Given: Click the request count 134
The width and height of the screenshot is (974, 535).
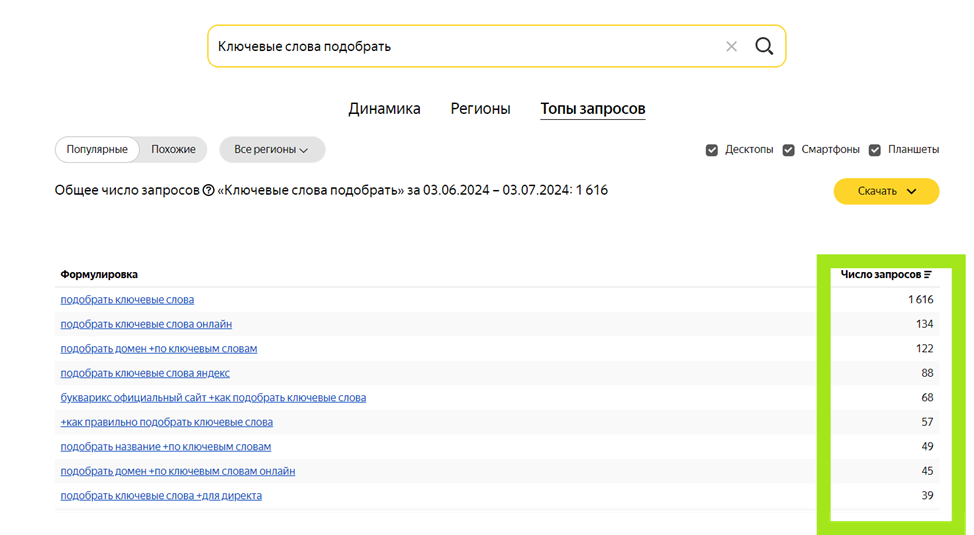Looking at the screenshot, I should tap(924, 324).
